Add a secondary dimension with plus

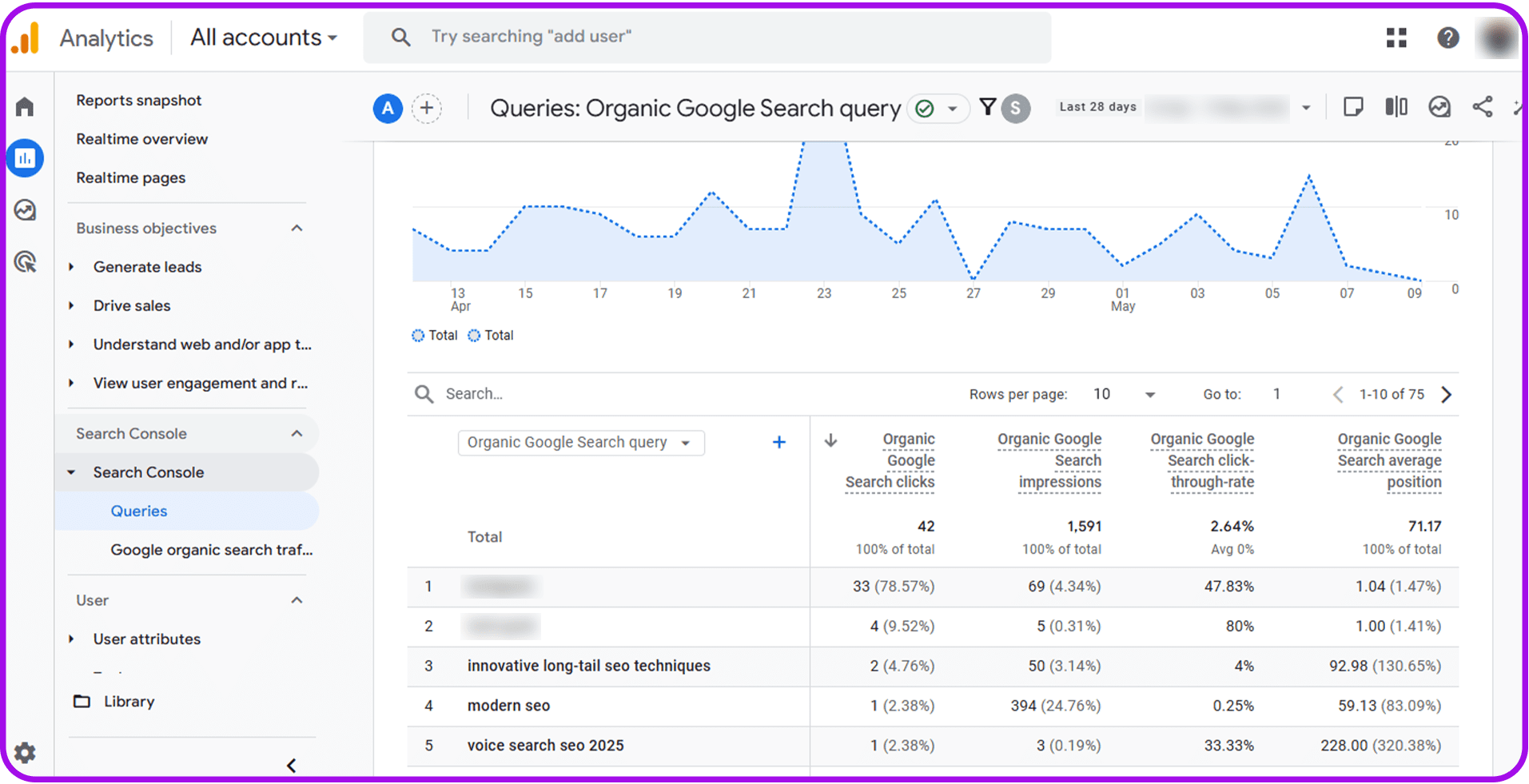point(778,442)
